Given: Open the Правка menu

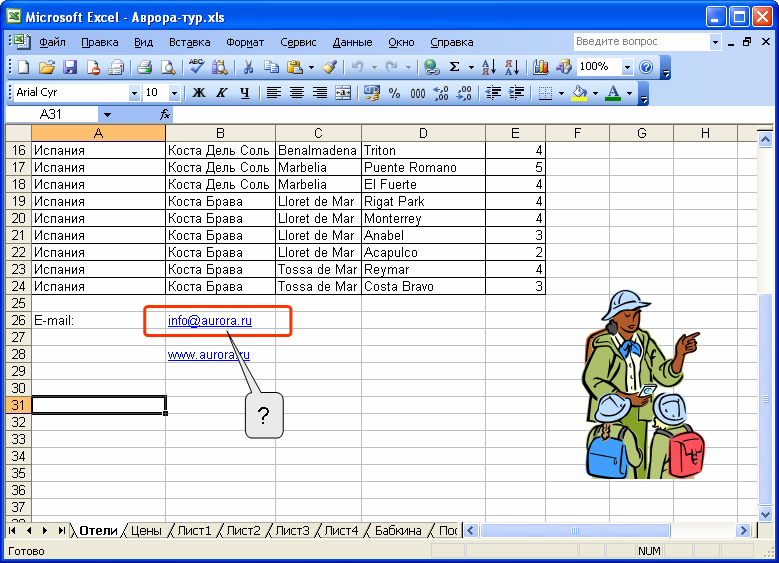Looking at the screenshot, I should (99, 42).
